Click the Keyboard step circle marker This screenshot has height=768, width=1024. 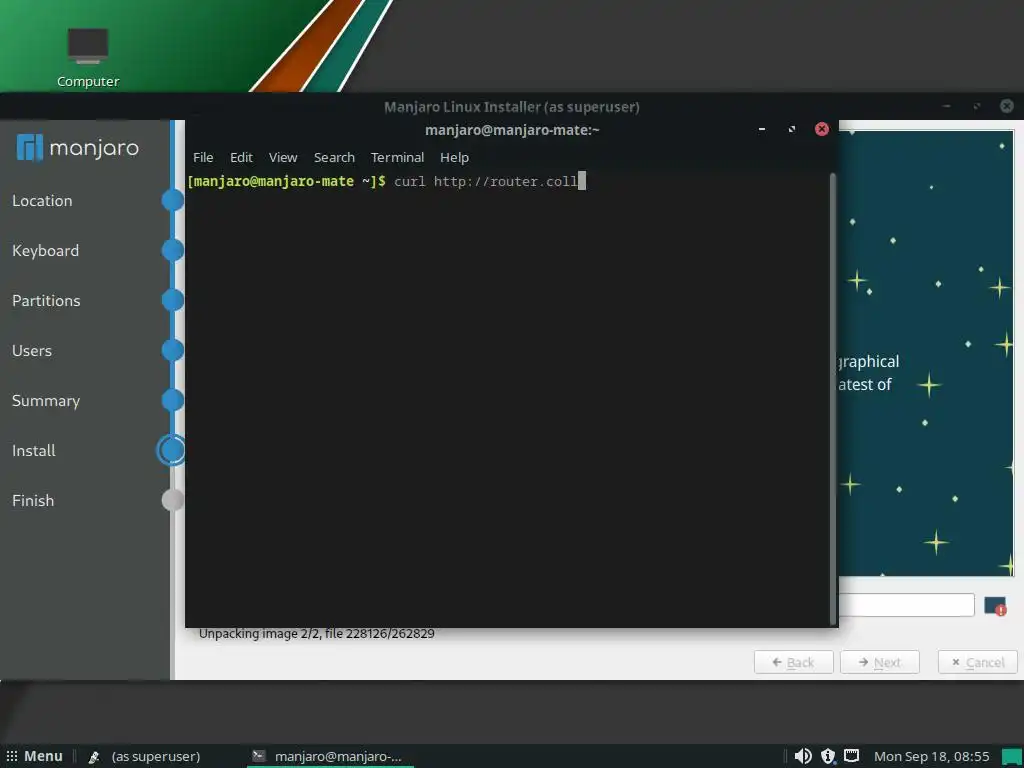point(173,251)
